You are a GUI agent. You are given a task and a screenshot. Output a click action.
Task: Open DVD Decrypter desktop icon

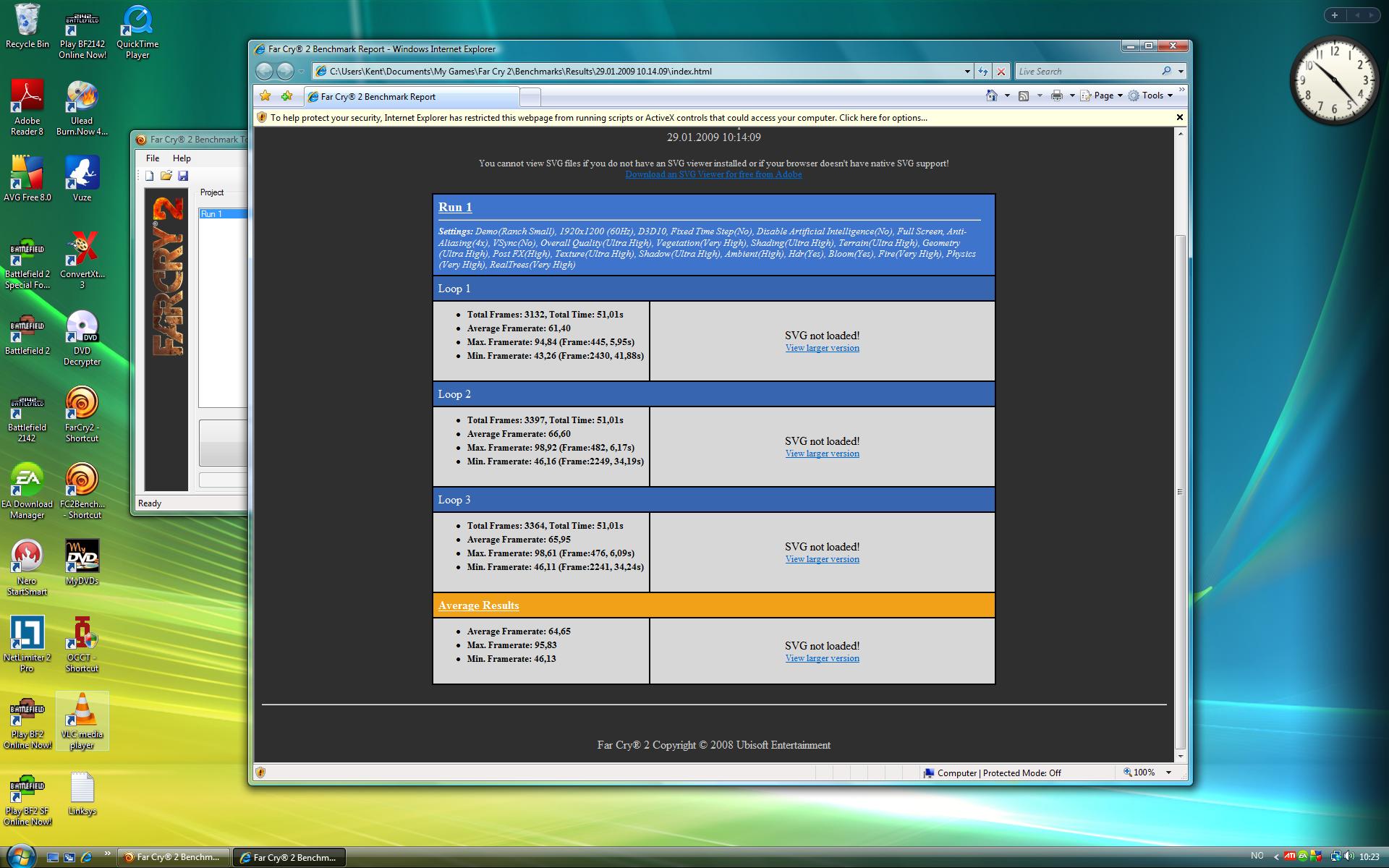[x=82, y=338]
